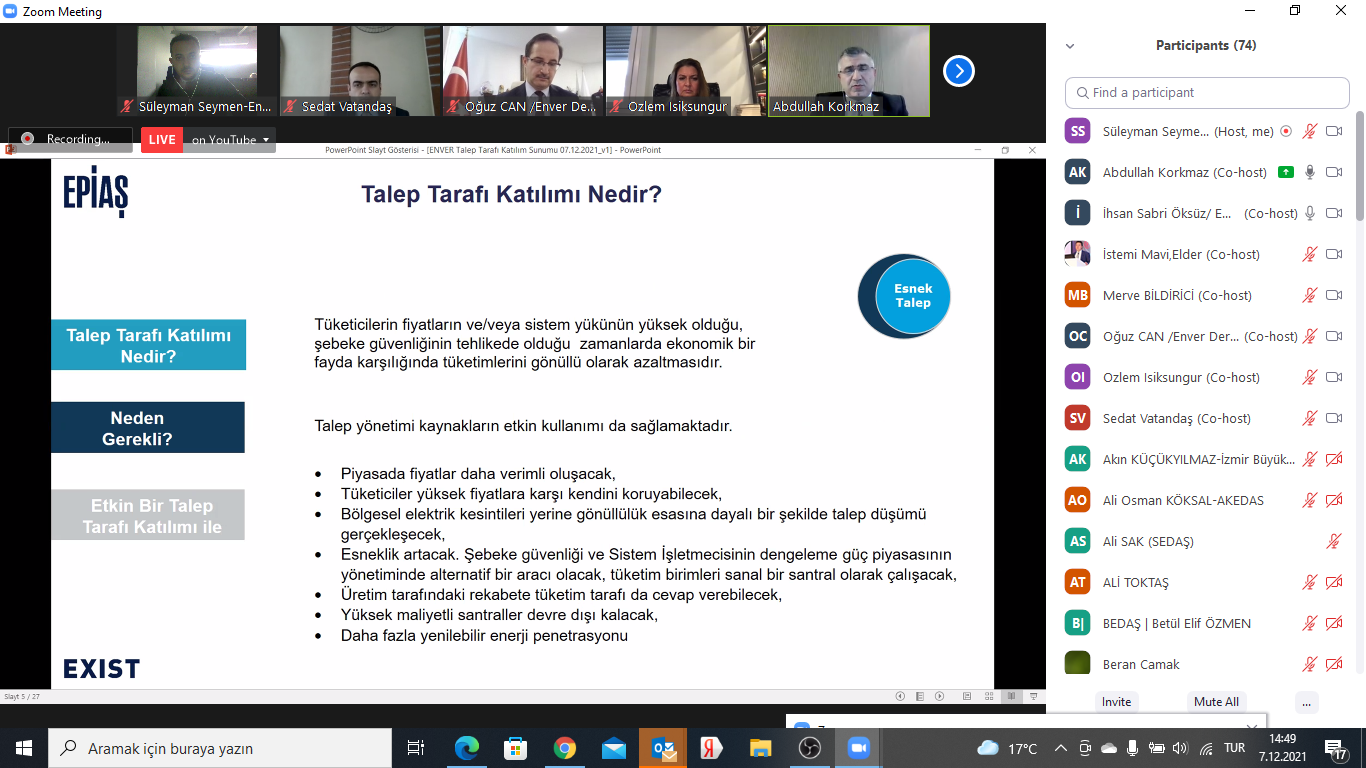Collapse the Participants panel with the chevron

click(x=1070, y=46)
